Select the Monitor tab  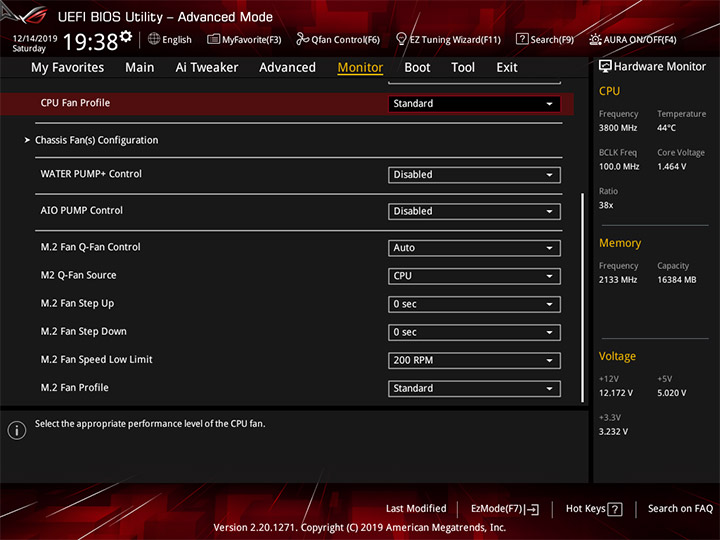pyautogui.click(x=360, y=68)
